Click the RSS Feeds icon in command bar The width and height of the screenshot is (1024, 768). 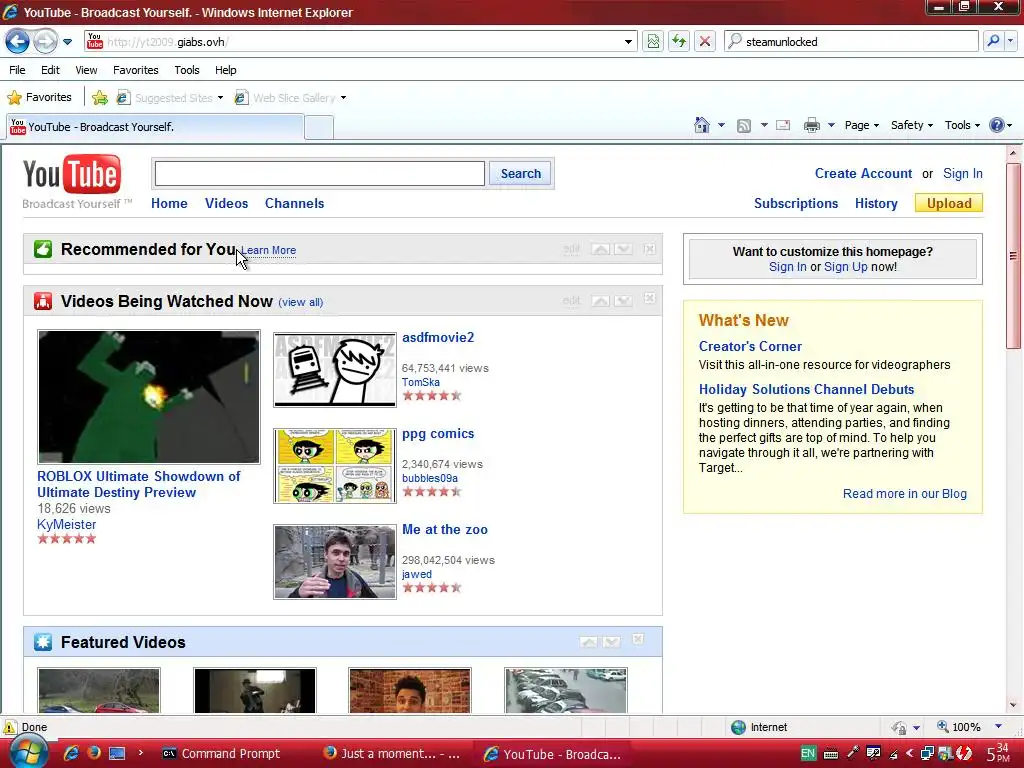(744, 125)
